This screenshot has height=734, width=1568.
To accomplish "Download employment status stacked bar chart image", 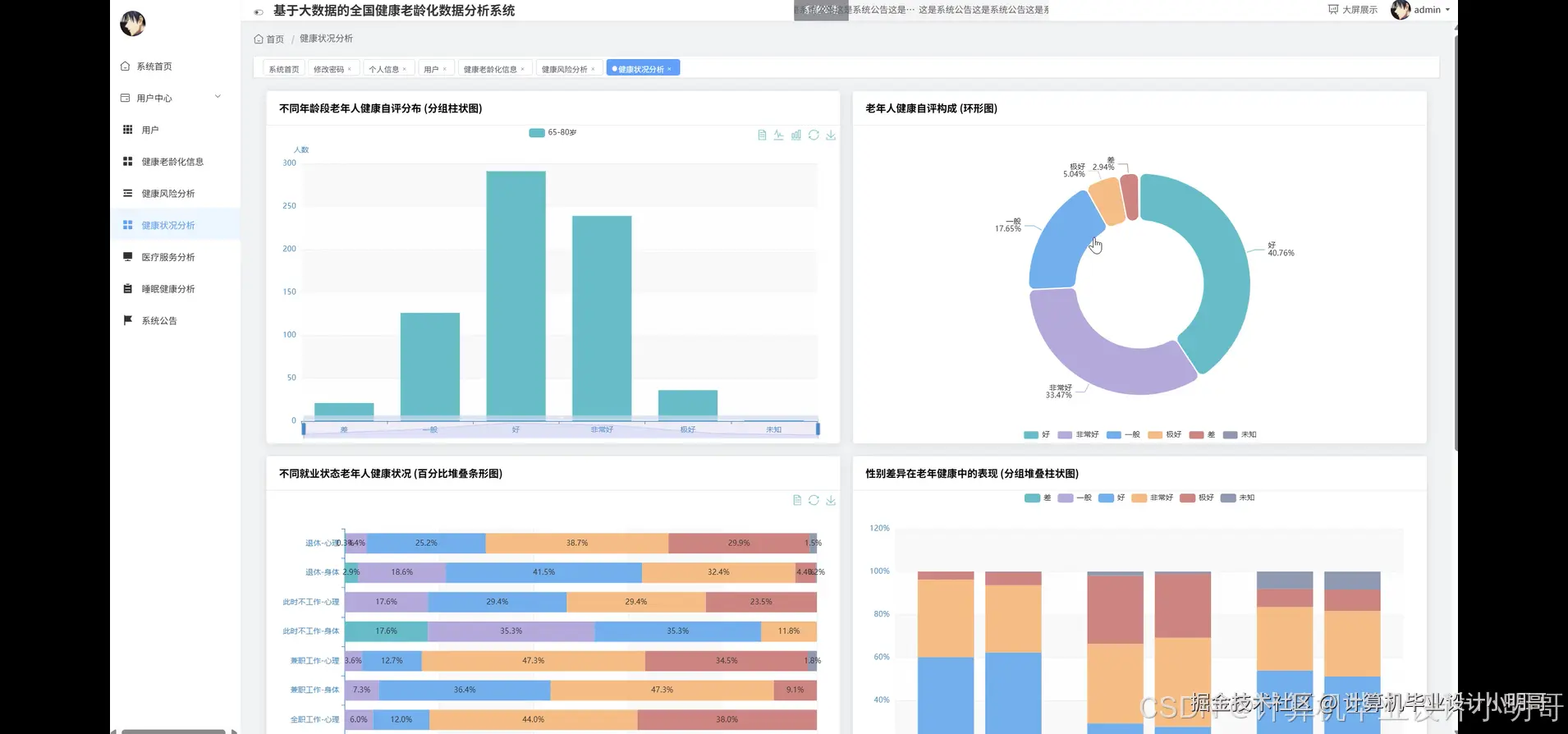I will tap(831, 500).
